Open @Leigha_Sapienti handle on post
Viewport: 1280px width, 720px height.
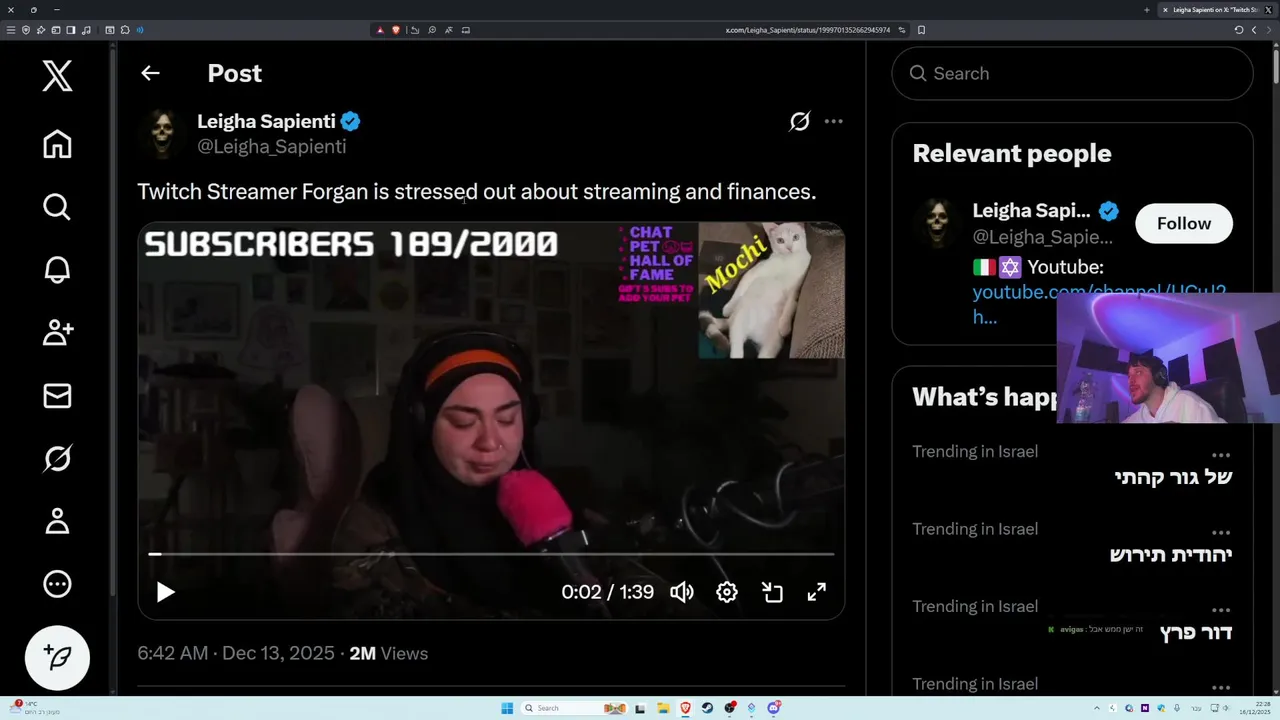[272, 146]
